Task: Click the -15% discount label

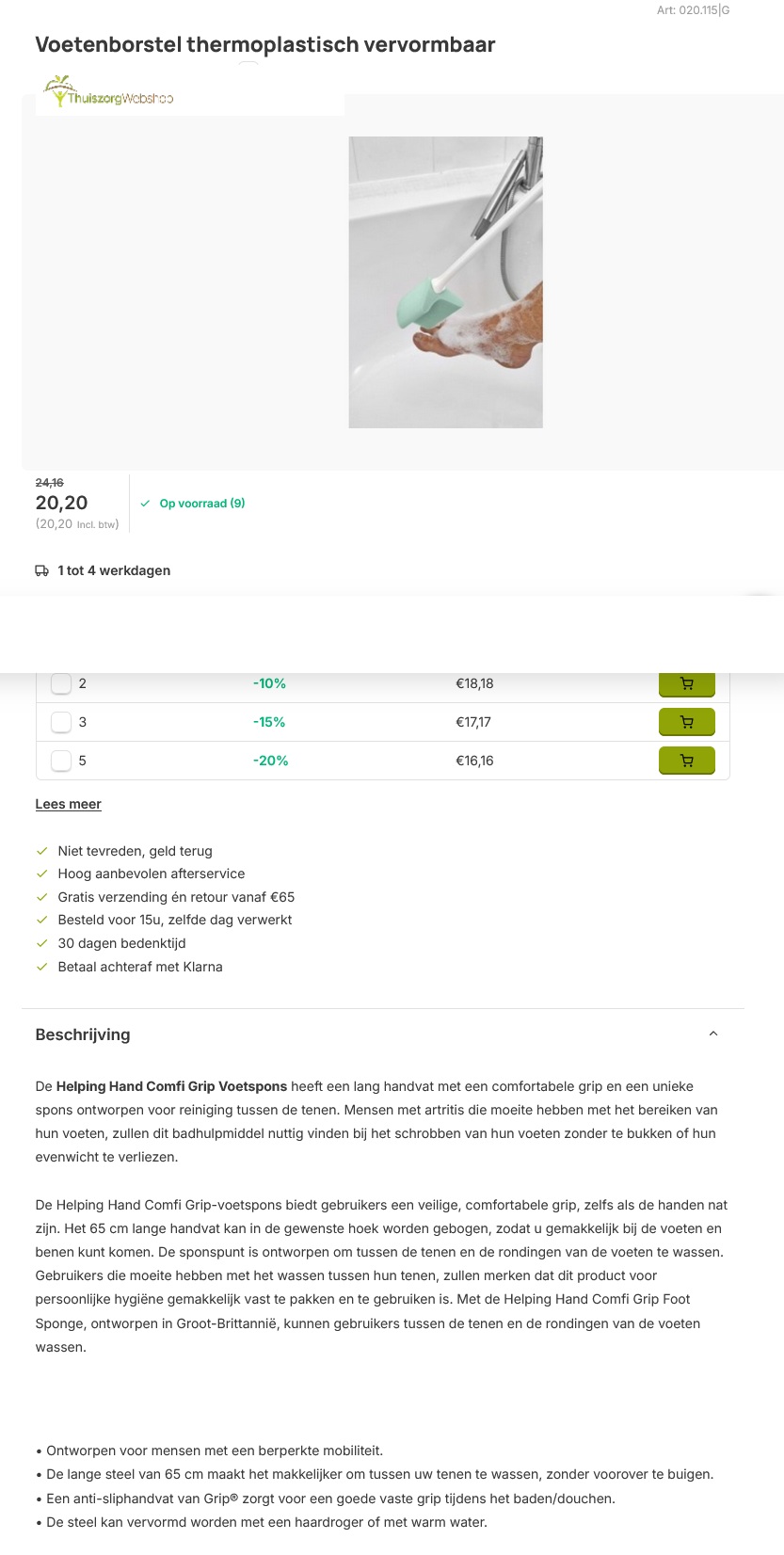Action: (269, 722)
